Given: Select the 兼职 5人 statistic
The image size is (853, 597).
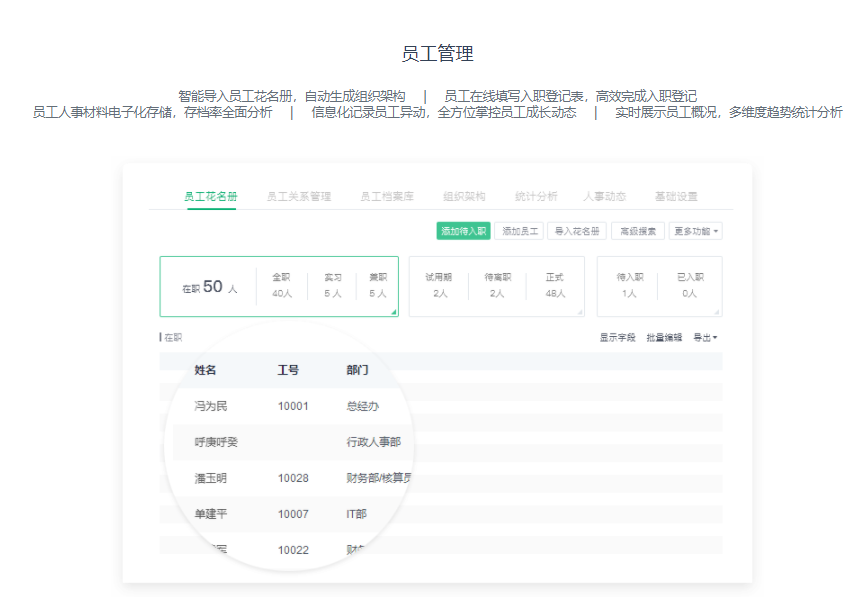Looking at the screenshot, I should 378,286.
